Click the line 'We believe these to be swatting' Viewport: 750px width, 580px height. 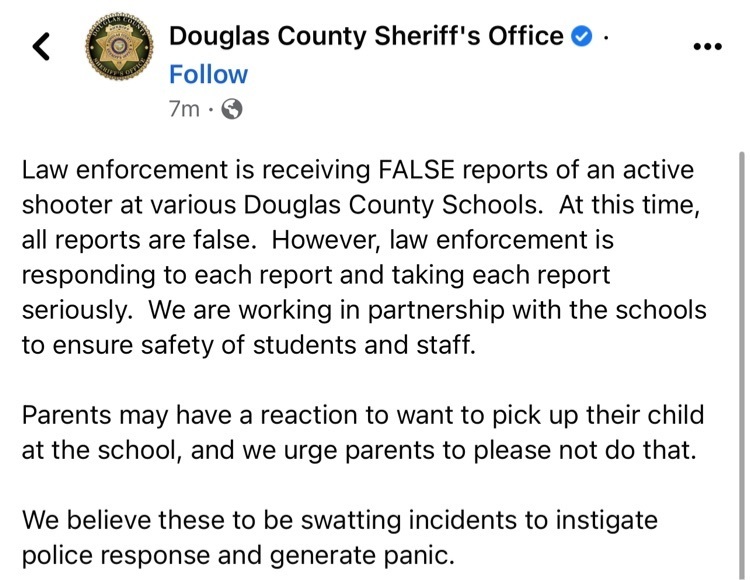(x=340, y=521)
